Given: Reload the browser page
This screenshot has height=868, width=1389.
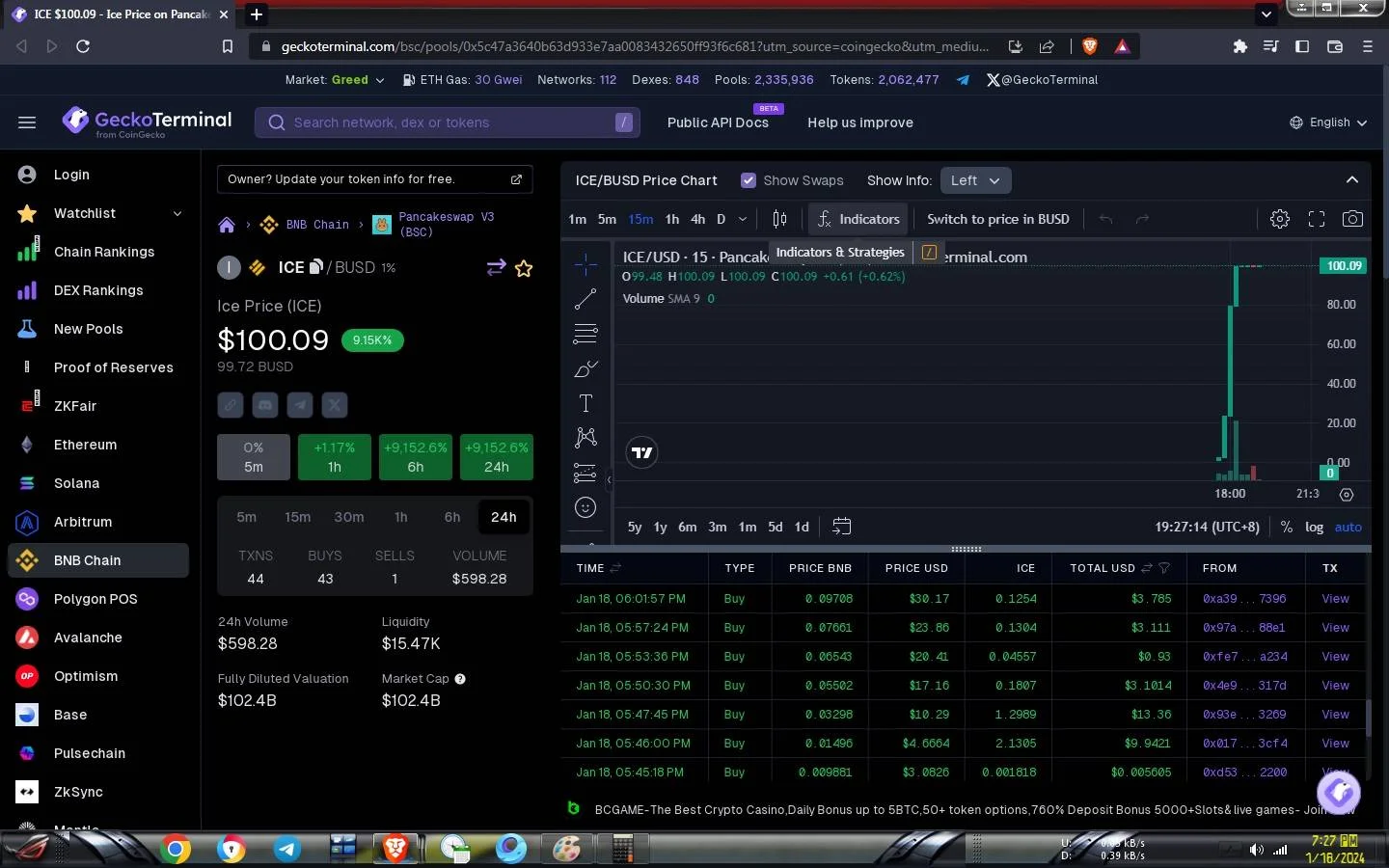Looking at the screenshot, I should pos(83,46).
